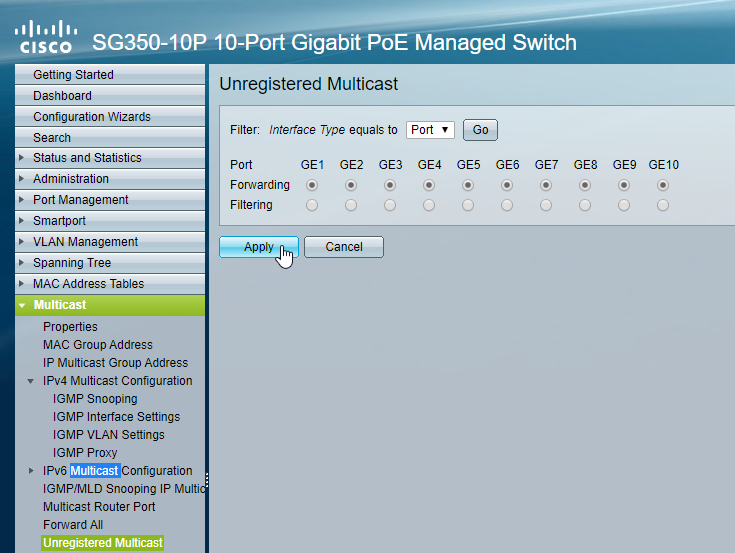Open MAC Group Address page
Screen dimensions: 735x553
[98, 345]
